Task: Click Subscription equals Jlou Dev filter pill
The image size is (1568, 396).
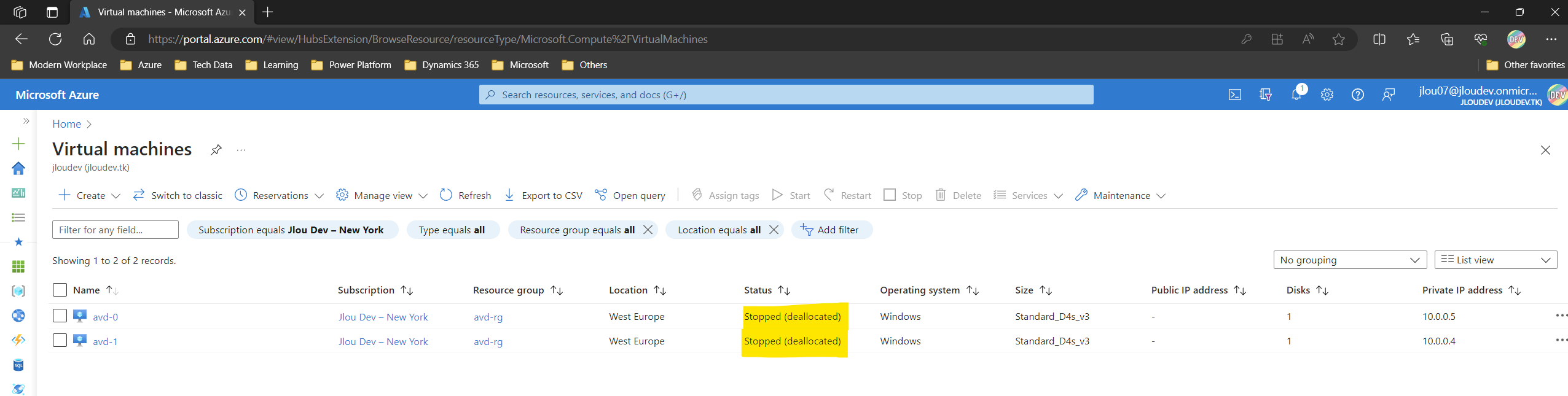Action: [x=292, y=230]
